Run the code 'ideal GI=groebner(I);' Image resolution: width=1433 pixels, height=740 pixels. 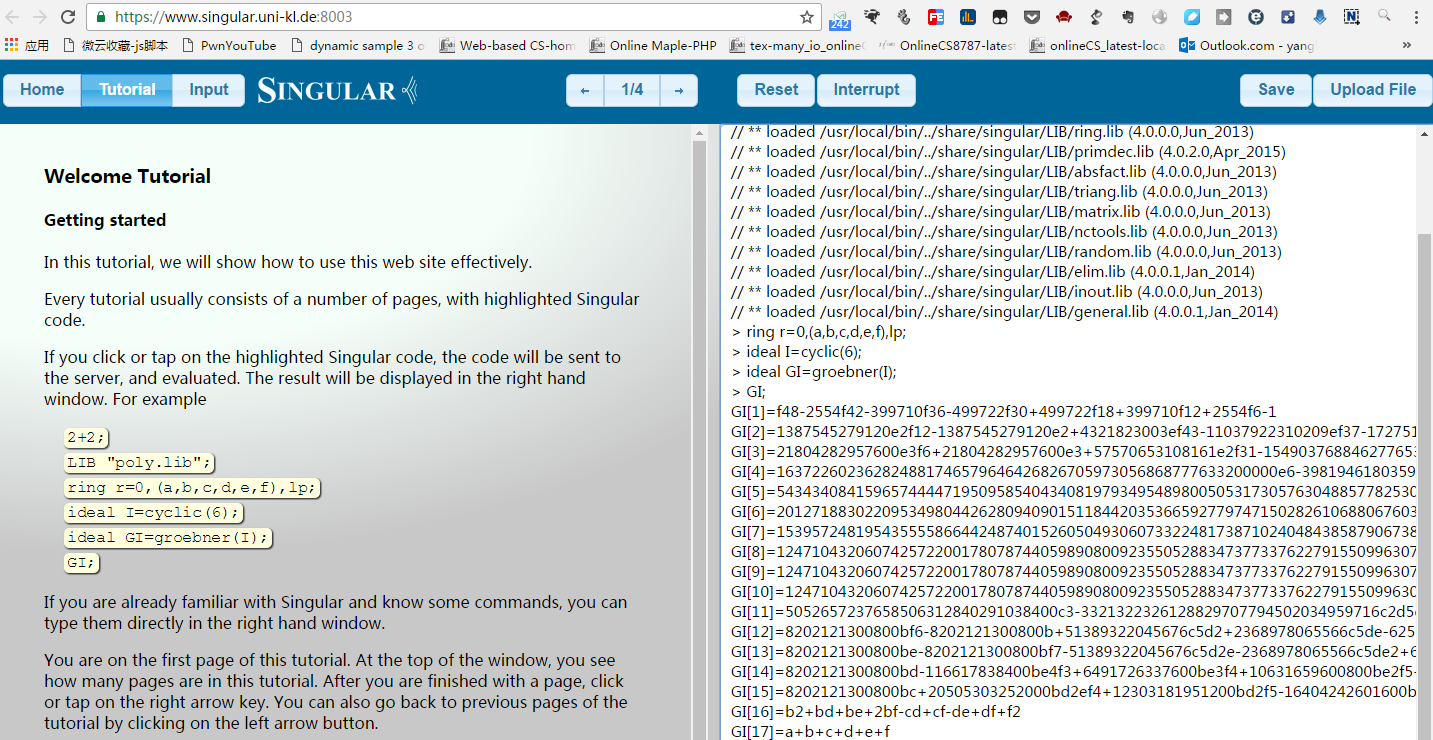168,537
